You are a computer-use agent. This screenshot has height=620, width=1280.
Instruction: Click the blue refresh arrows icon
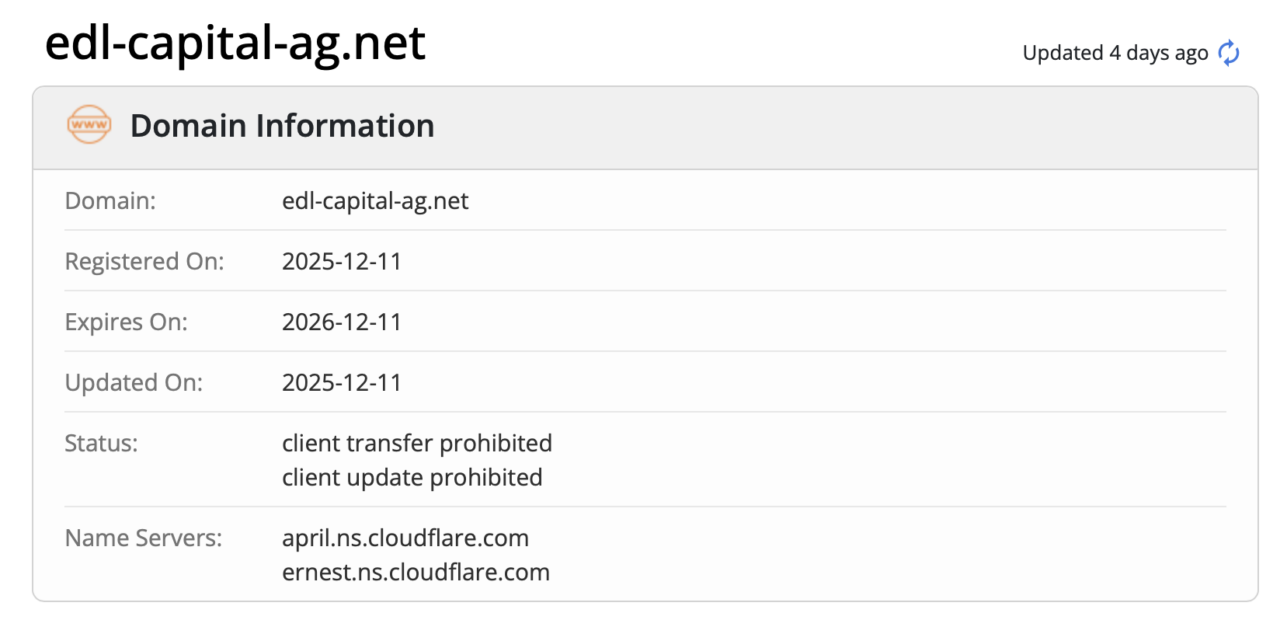click(1228, 53)
